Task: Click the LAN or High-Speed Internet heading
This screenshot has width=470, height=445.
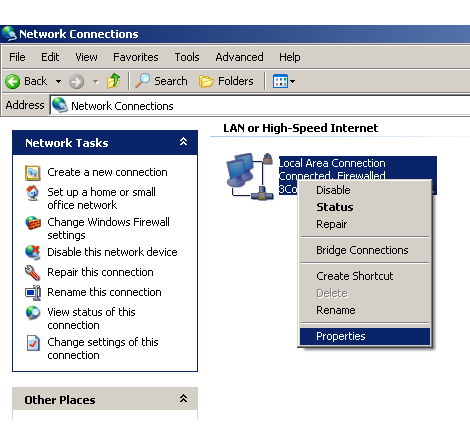Action: coord(301,128)
